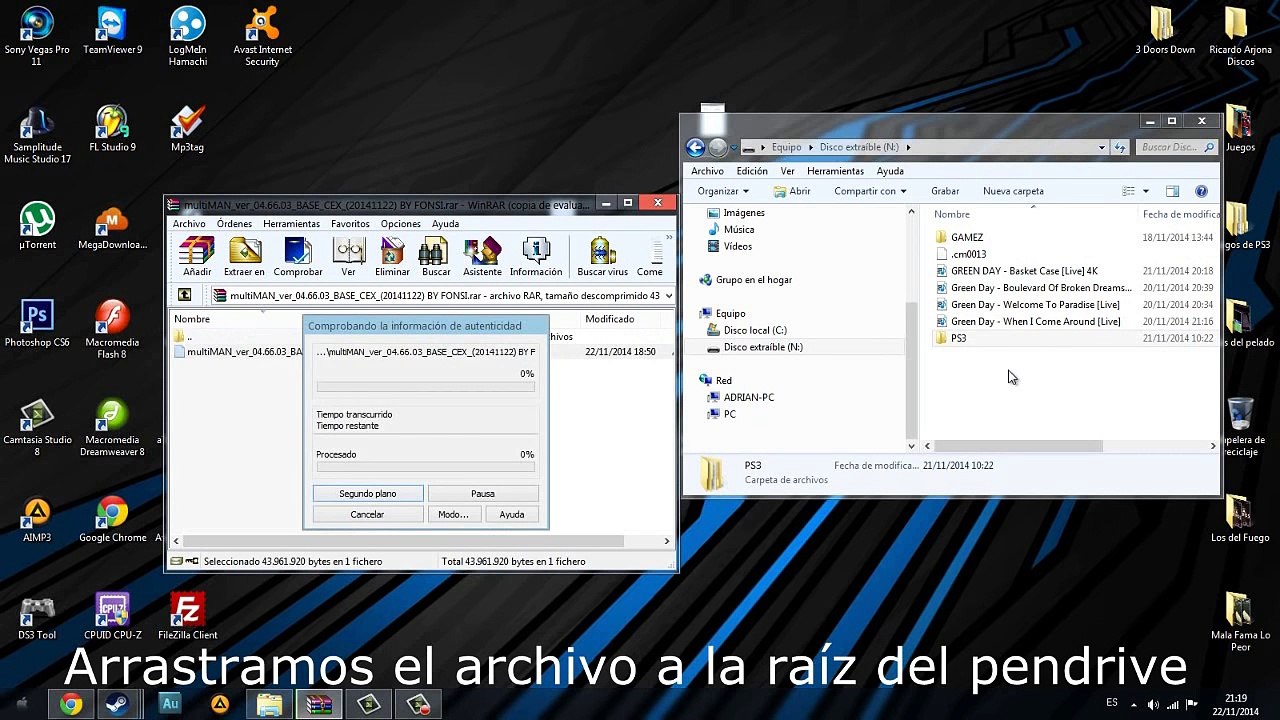Toggle the Explorer preview pane icon
Screen dimensions: 1280x720
[1172, 191]
